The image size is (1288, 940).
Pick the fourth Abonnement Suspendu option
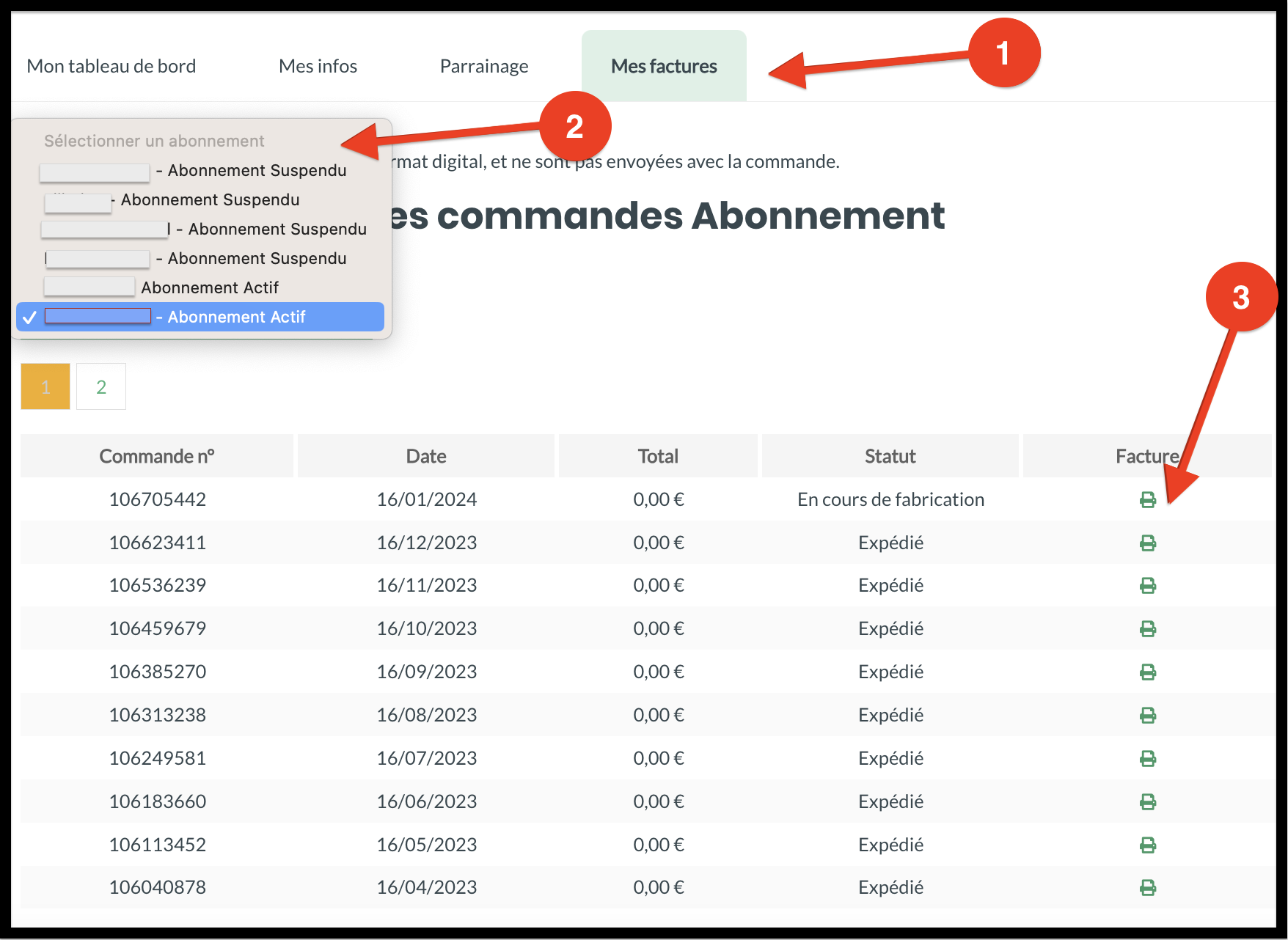pos(200,258)
